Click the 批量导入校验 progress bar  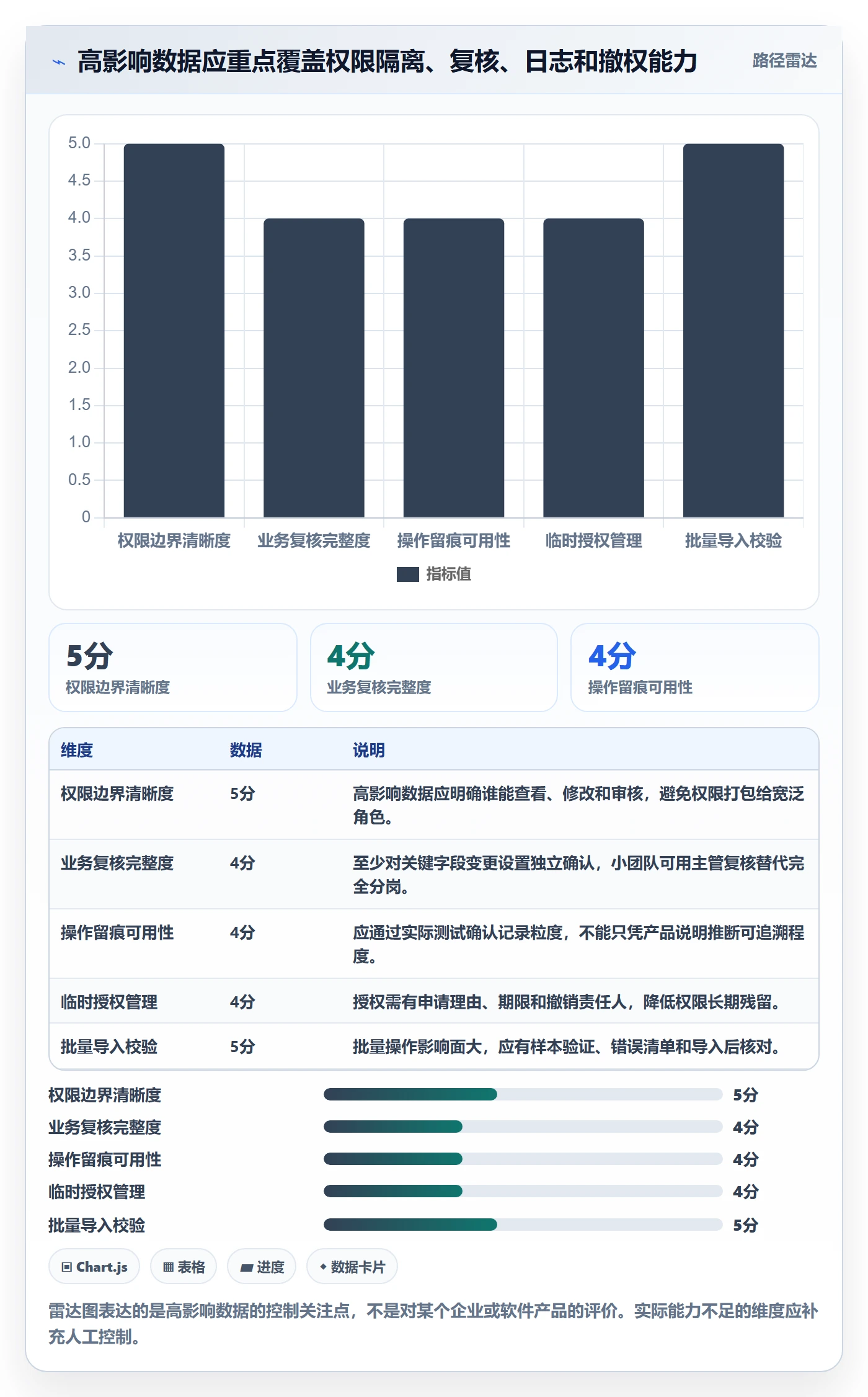pos(523,1225)
